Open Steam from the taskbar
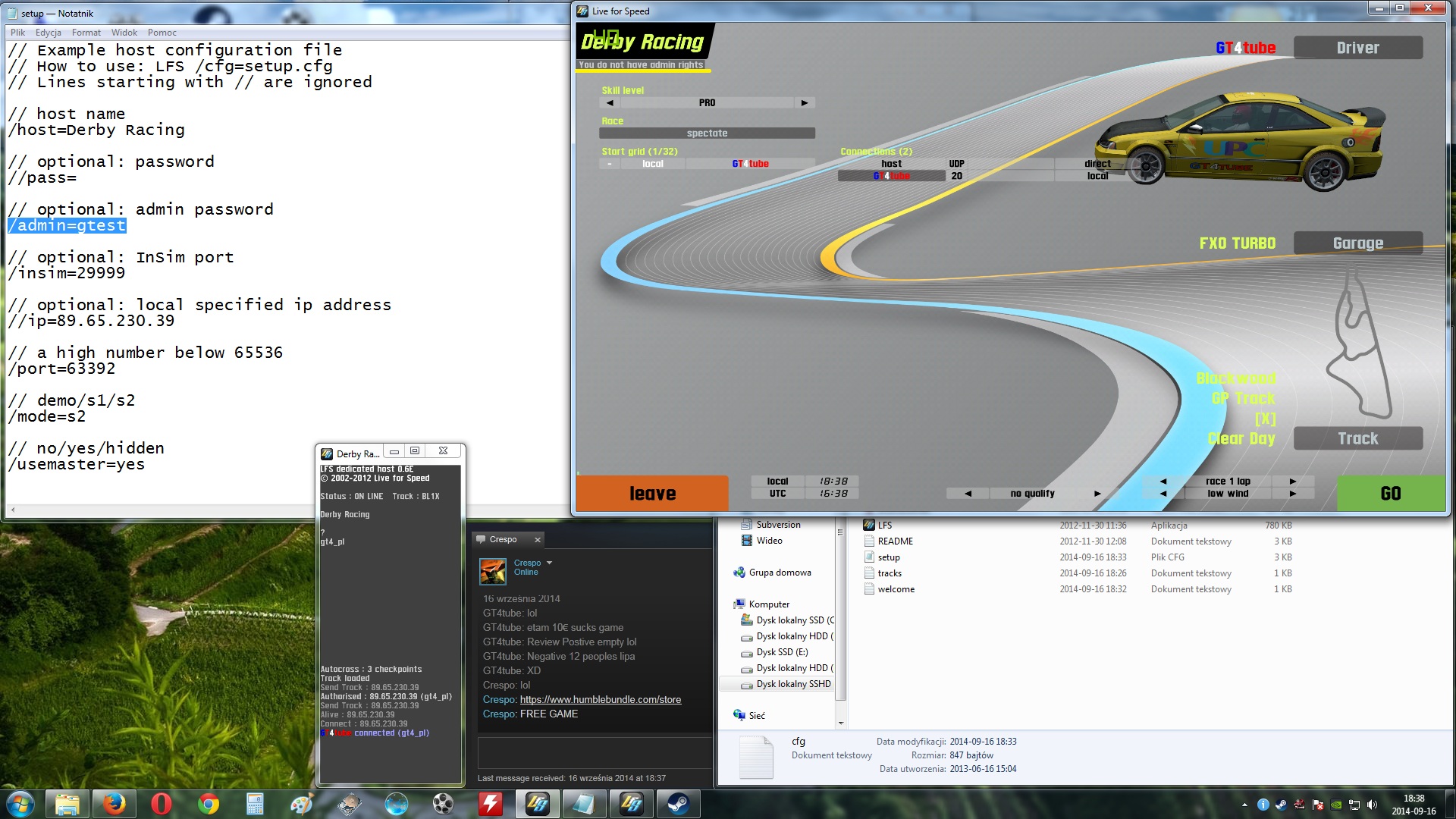The image size is (1456, 819). click(x=679, y=804)
